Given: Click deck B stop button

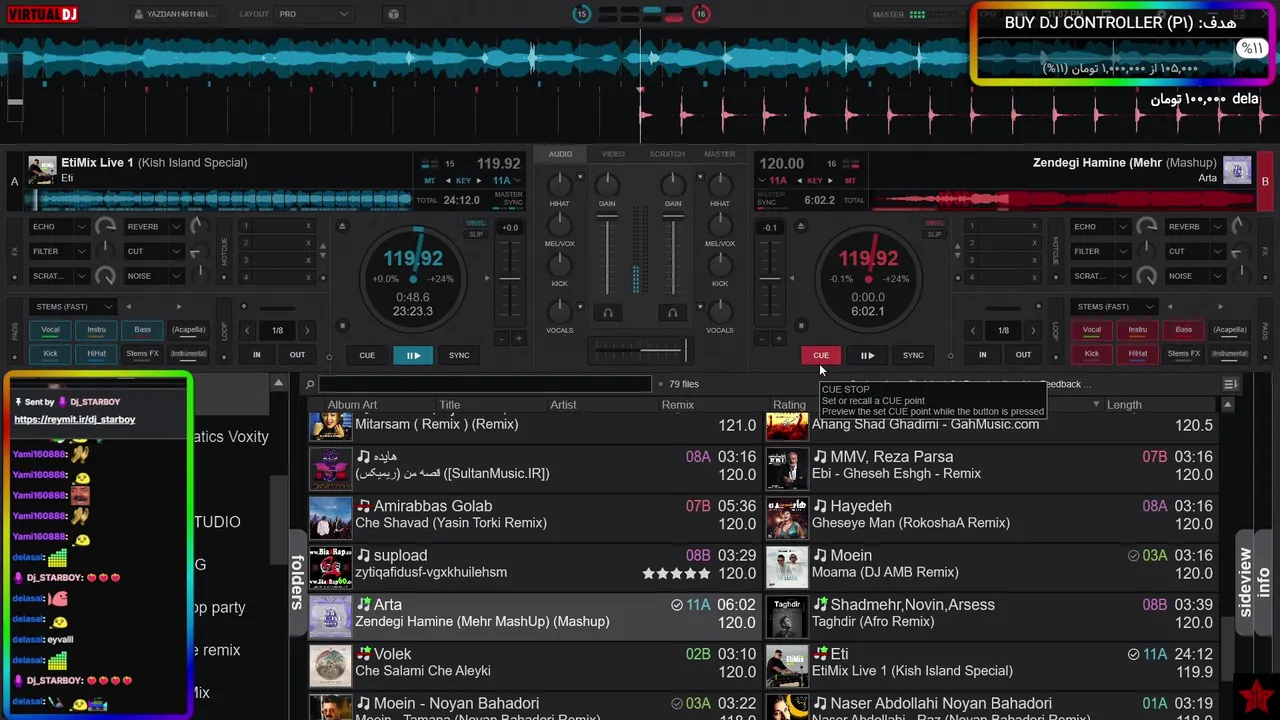Looking at the screenshot, I should 801,325.
